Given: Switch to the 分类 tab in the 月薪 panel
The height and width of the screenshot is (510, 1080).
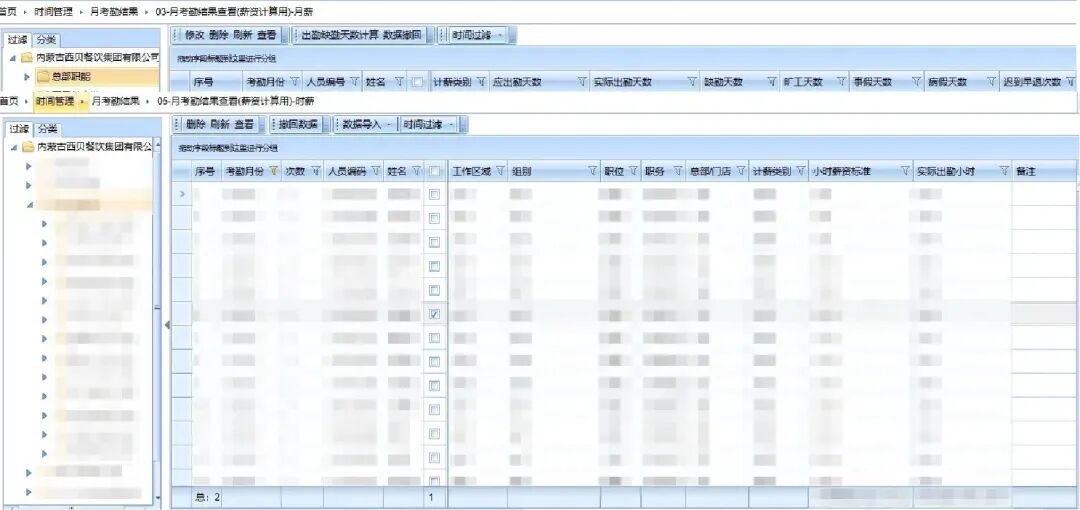Looking at the screenshot, I should tap(46, 39).
